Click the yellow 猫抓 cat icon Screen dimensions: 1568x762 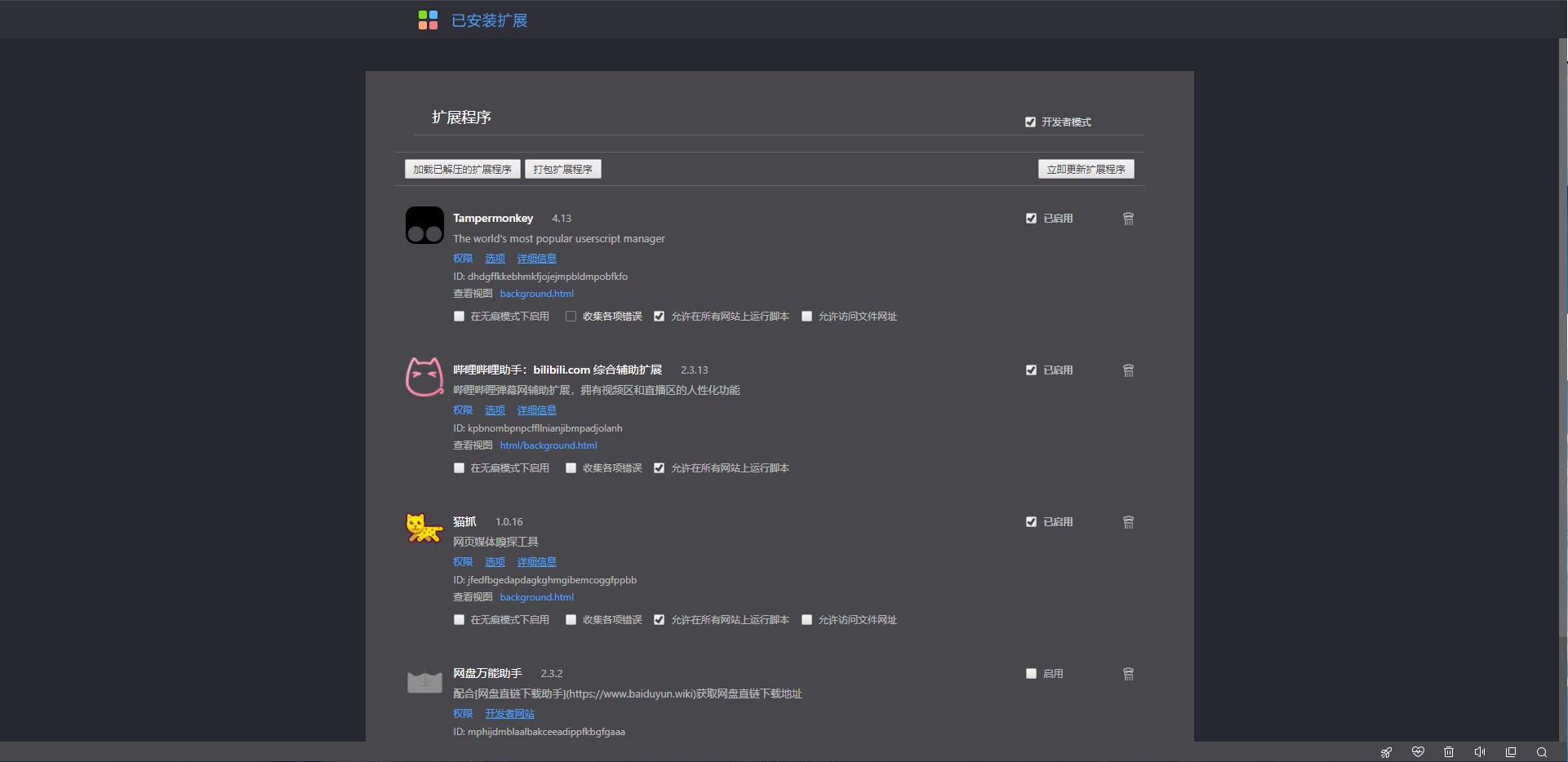click(x=424, y=528)
